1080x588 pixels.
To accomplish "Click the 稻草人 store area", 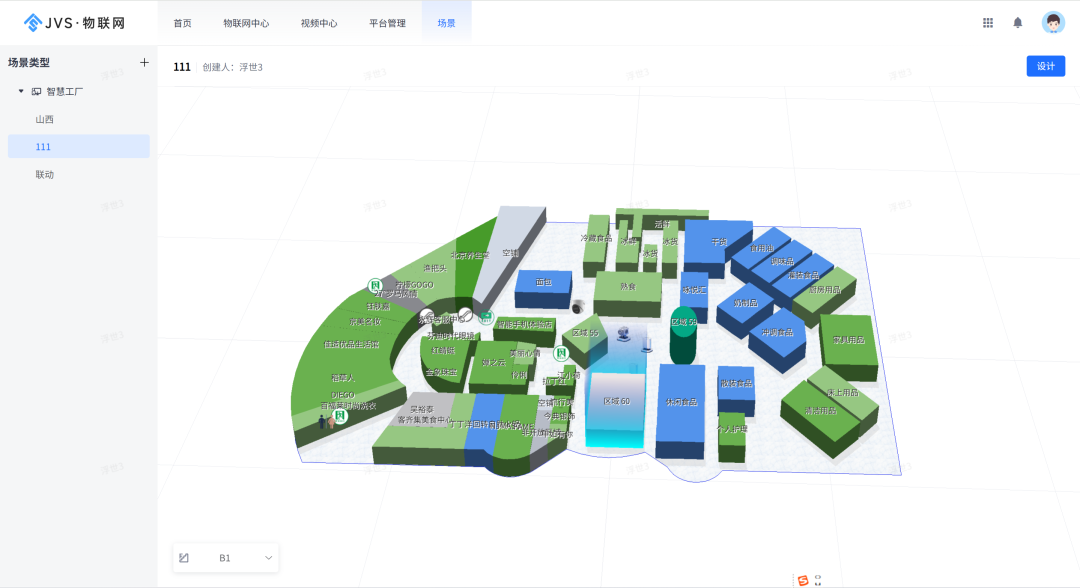I will pyautogui.click(x=343, y=378).
